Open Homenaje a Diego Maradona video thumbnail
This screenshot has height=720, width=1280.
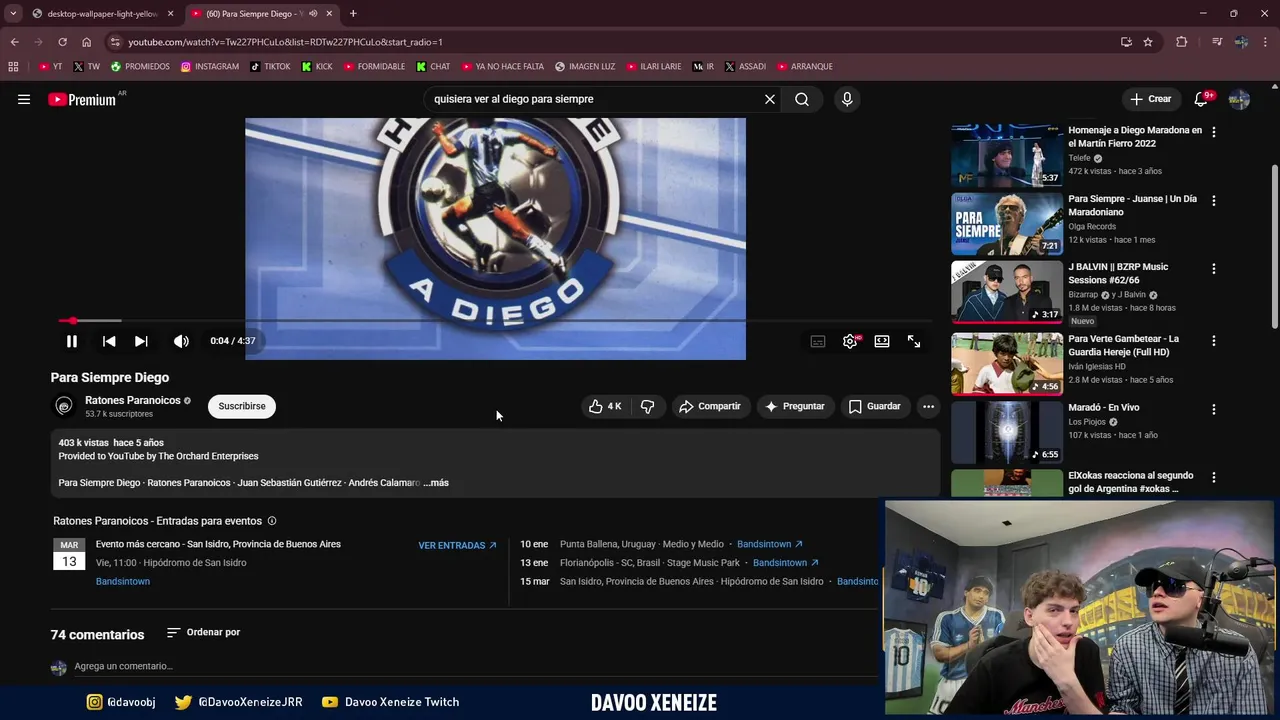1007,155
